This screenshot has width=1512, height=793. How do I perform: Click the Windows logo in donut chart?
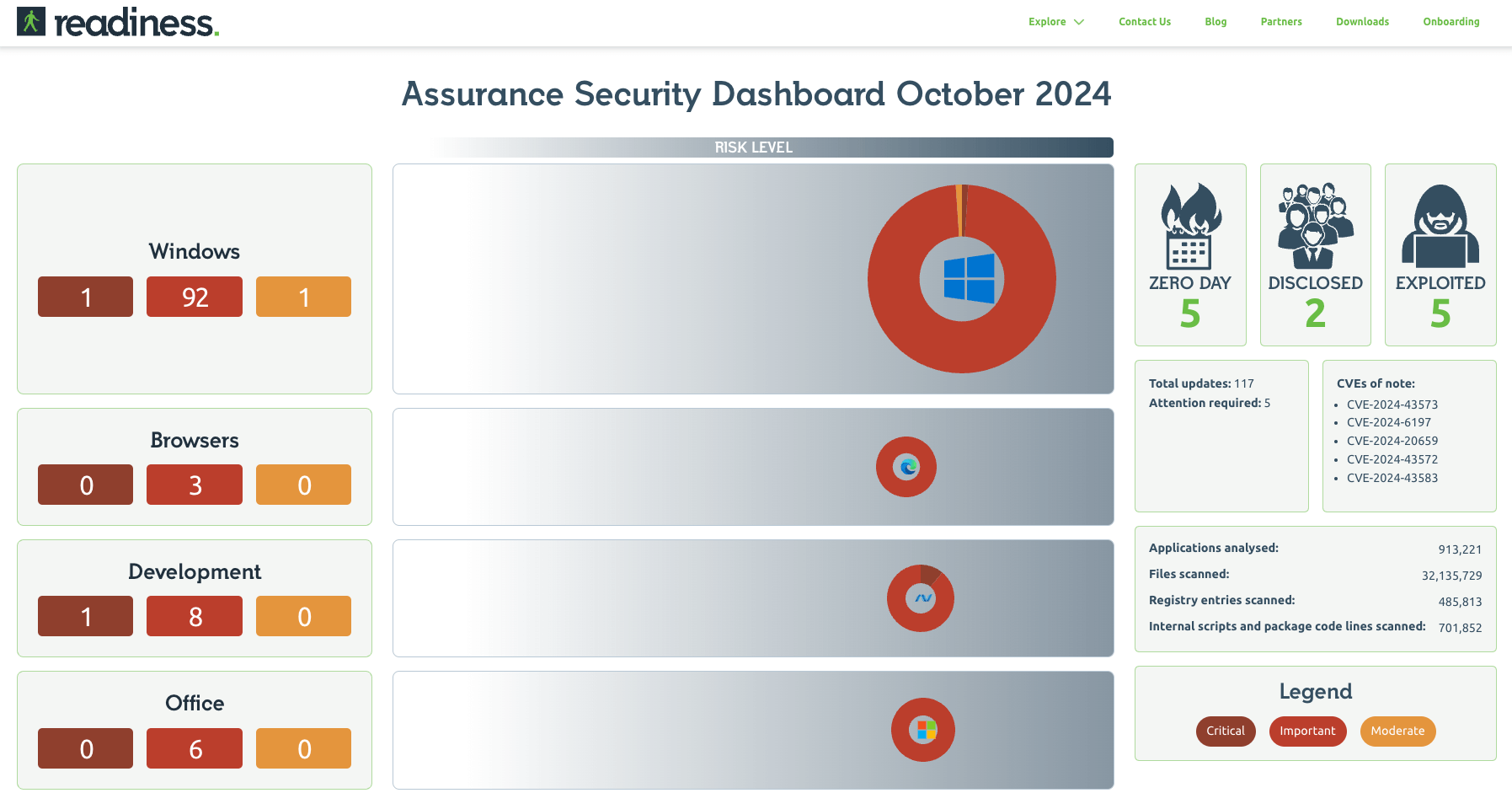[x=970, y=278]
